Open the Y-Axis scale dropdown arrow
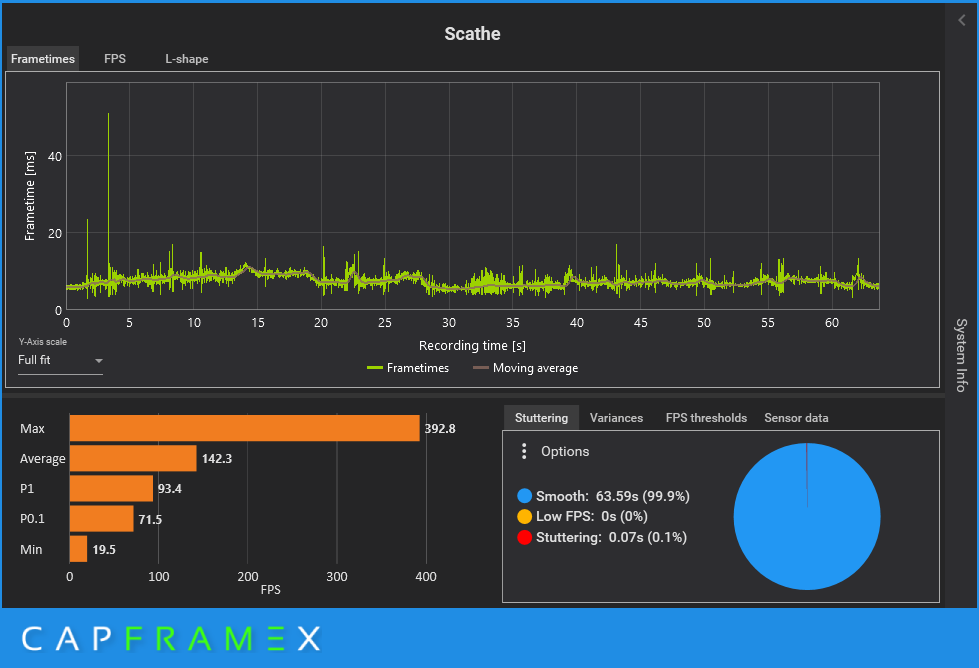Screen dimensions: 979x668 point(99,361)
